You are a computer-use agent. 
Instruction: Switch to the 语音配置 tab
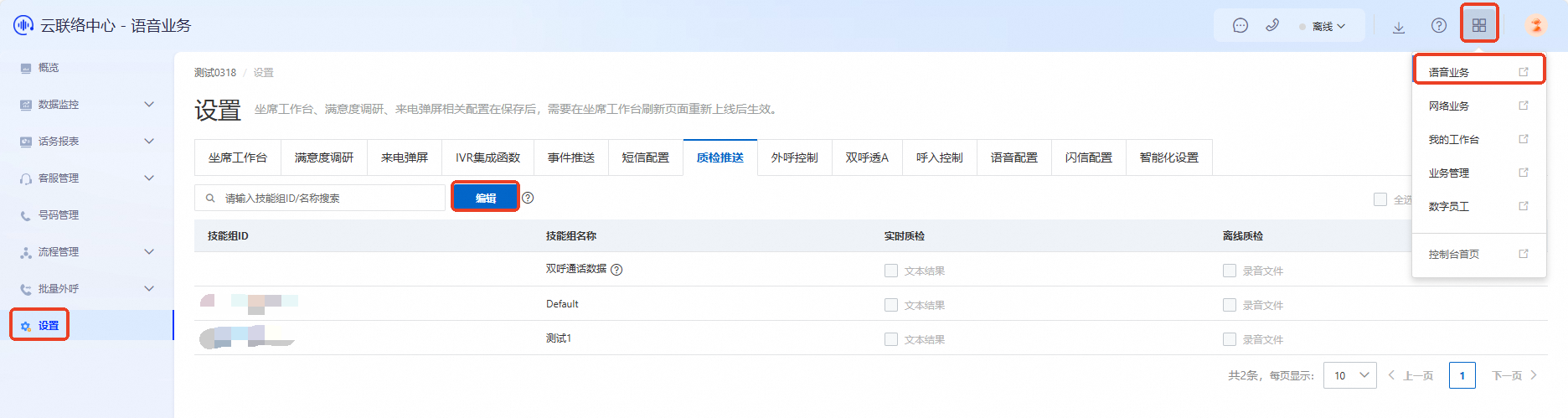pyautogui.click(x=1014, y=157)
